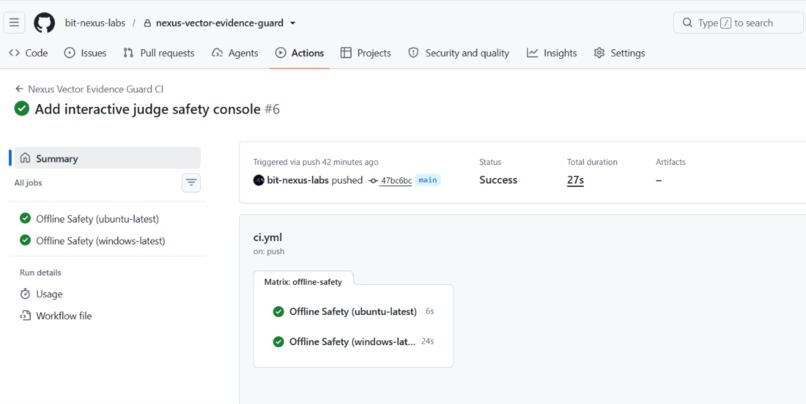Open the Settings tab

(x=619, y=53)
